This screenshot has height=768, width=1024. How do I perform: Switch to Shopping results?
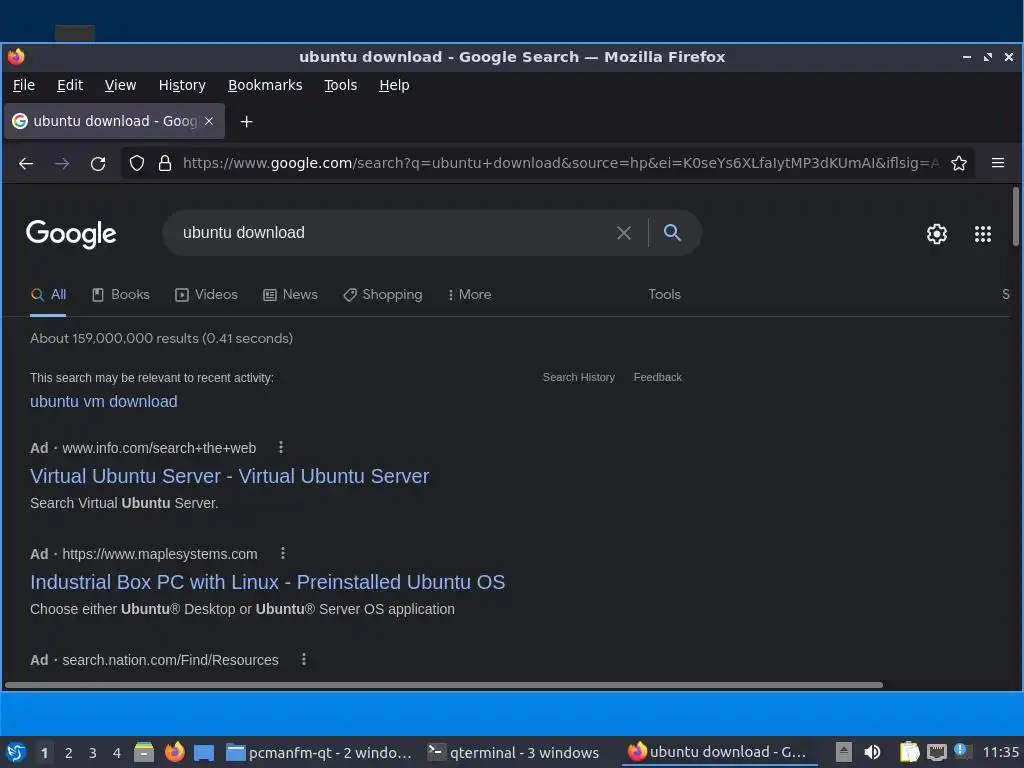coord(383,295)
